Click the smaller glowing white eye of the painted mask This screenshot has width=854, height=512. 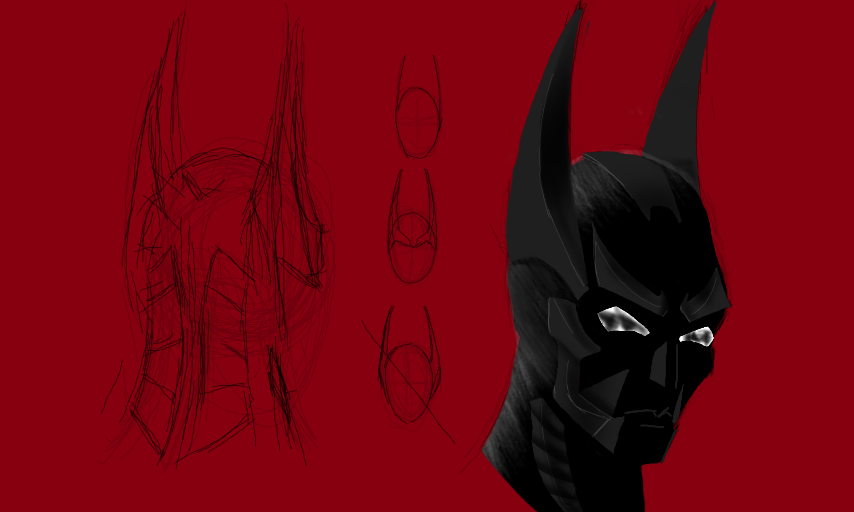pos(697,336)
